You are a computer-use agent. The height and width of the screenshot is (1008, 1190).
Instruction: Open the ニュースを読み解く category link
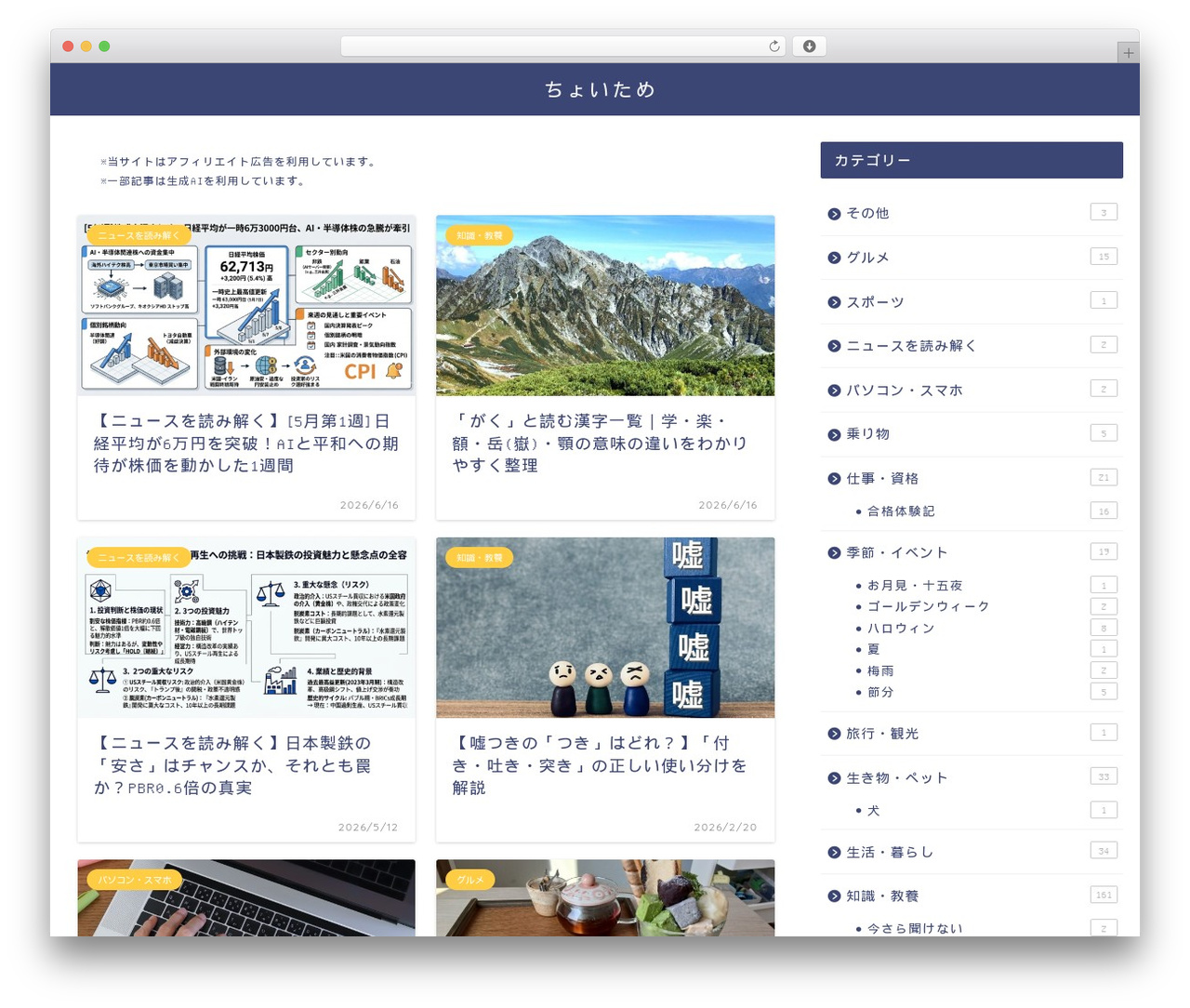(911, 346)
